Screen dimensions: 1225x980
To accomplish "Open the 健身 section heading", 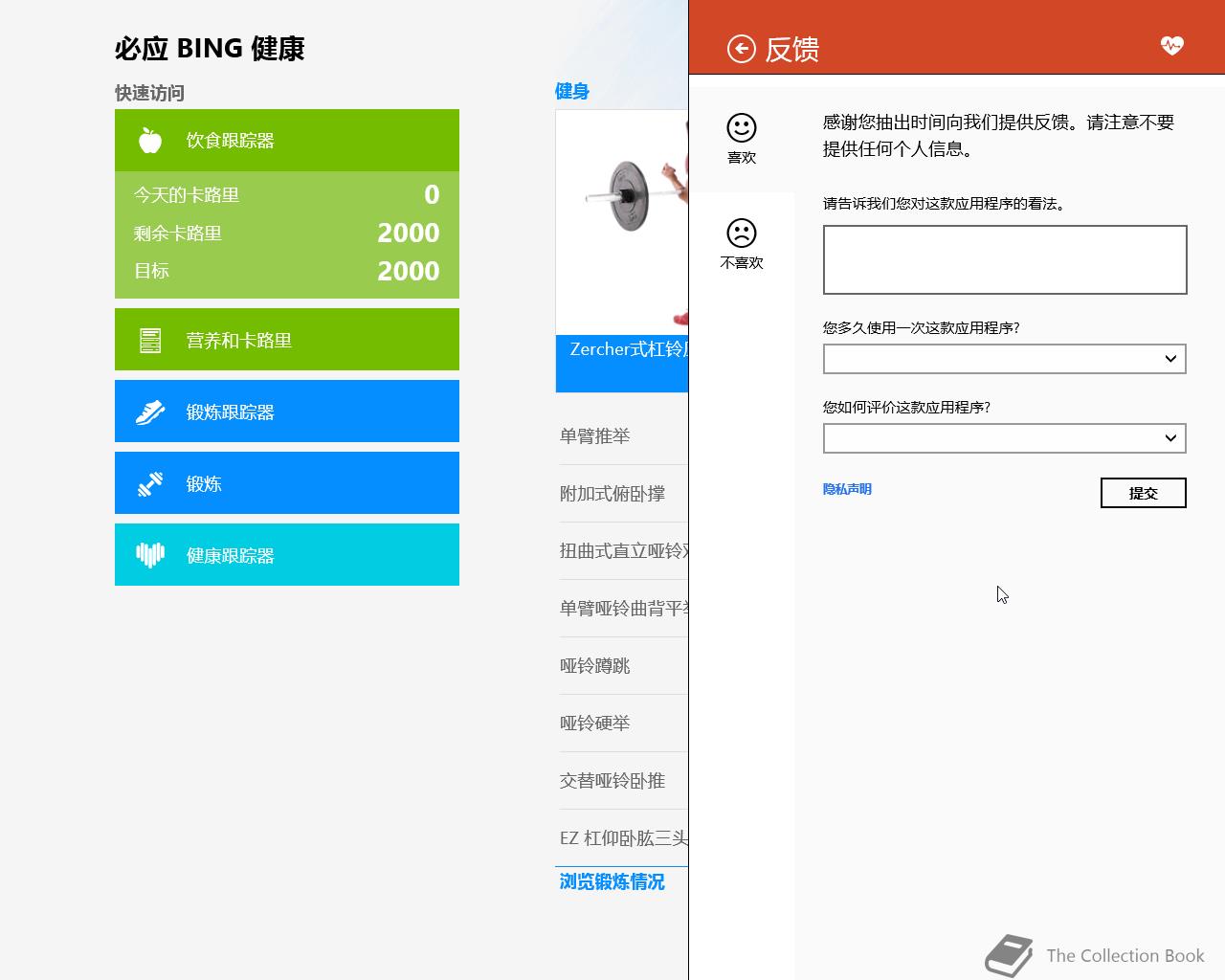I will pyautogui.click(x=572, y=91).
